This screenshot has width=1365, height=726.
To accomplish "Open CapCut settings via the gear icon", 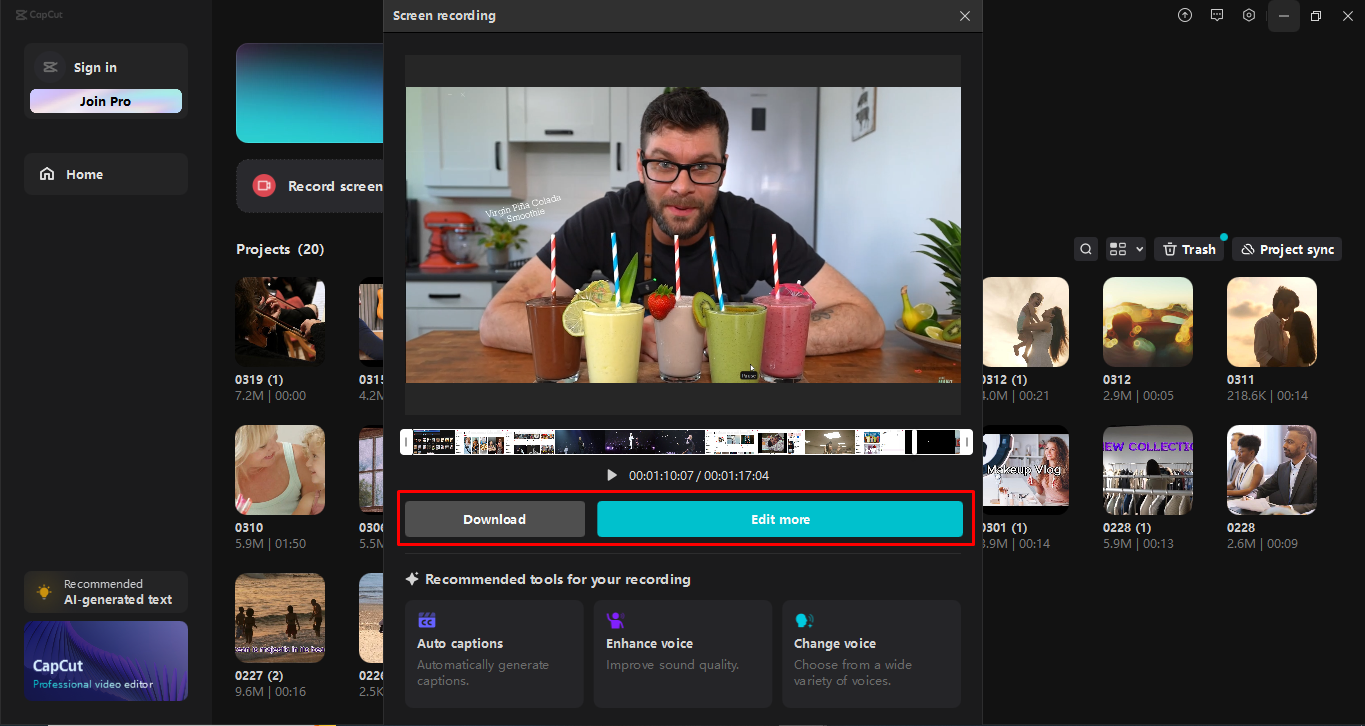I will [x=1248, y=15].
